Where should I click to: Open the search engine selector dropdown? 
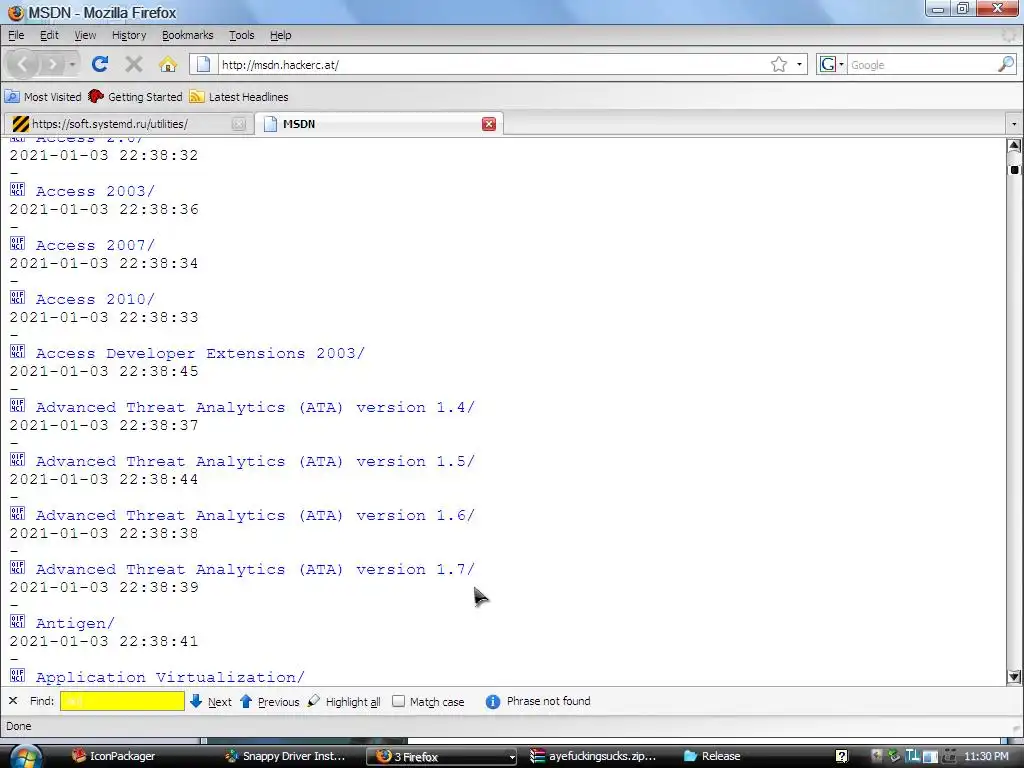tap(831, 64)
